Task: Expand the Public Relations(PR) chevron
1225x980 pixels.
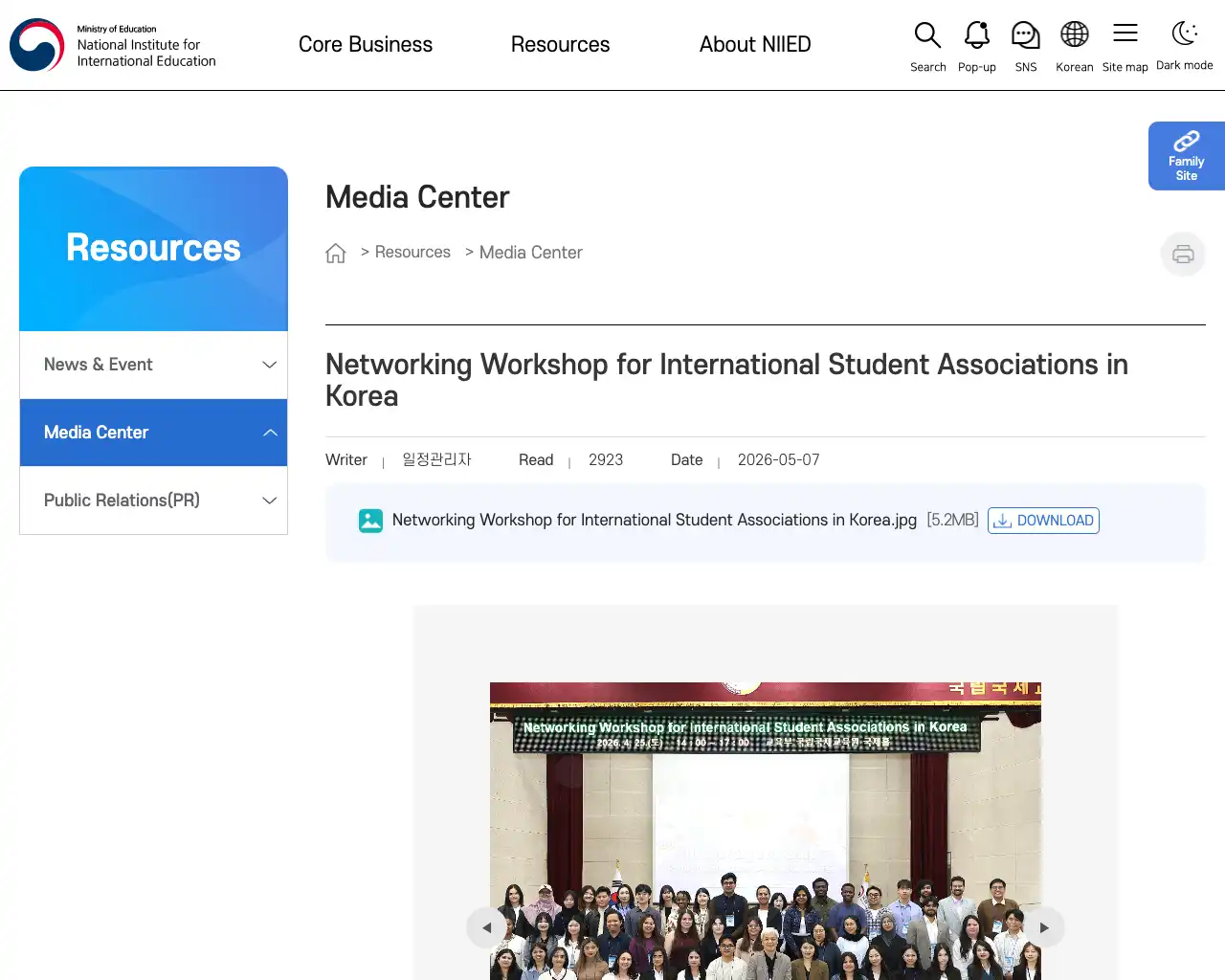Action: 270,501
